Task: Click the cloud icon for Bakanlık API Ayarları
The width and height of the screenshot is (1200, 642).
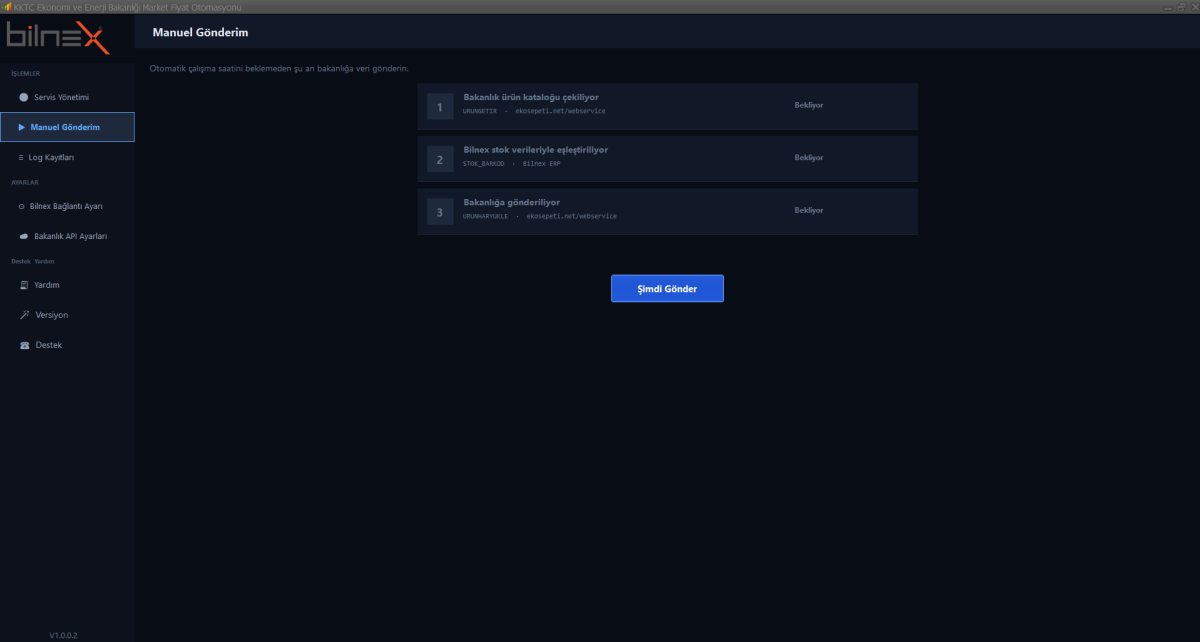Action: click(24, 237)
